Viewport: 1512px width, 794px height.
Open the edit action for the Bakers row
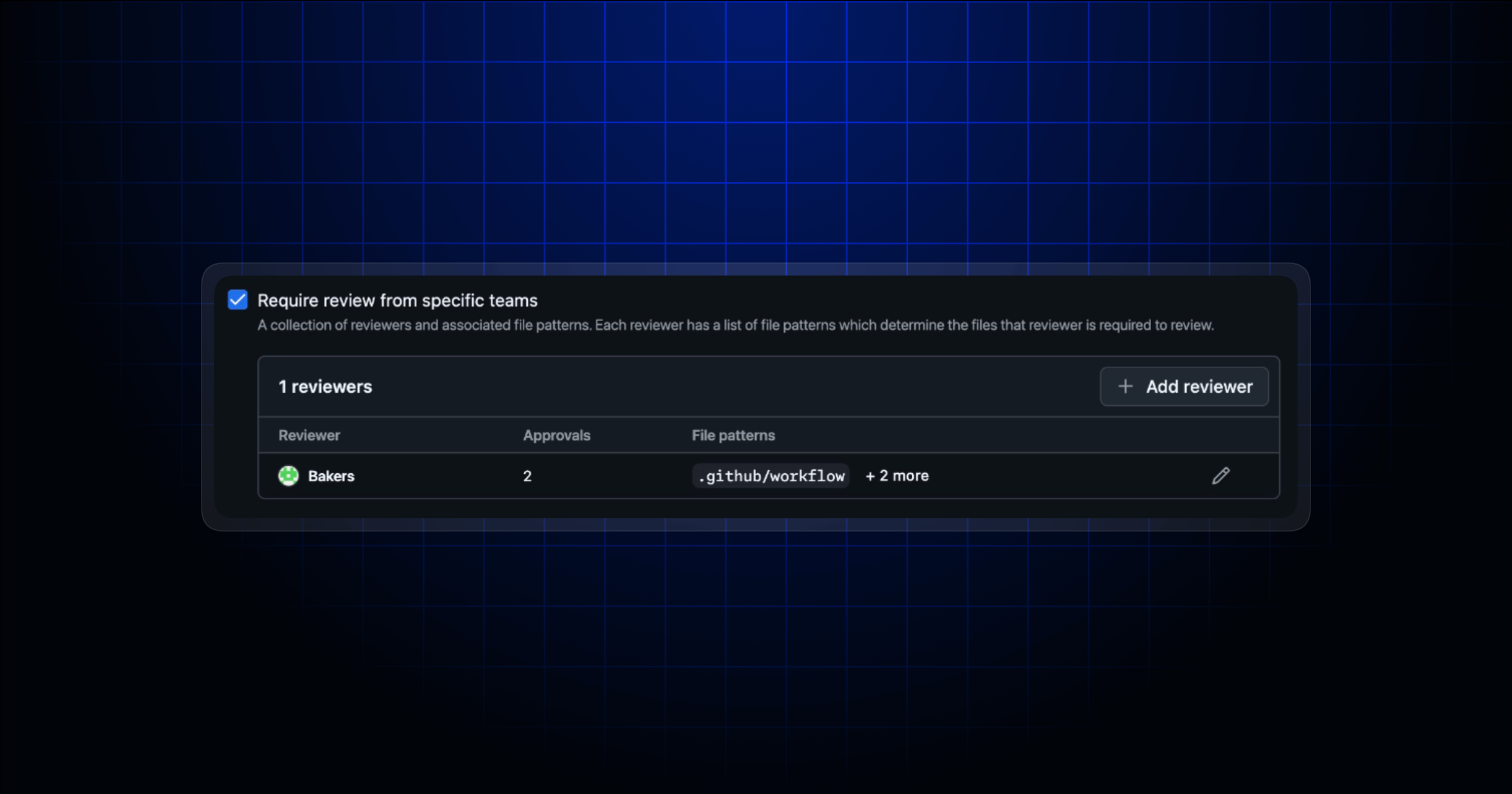[x=1221, y=476]
